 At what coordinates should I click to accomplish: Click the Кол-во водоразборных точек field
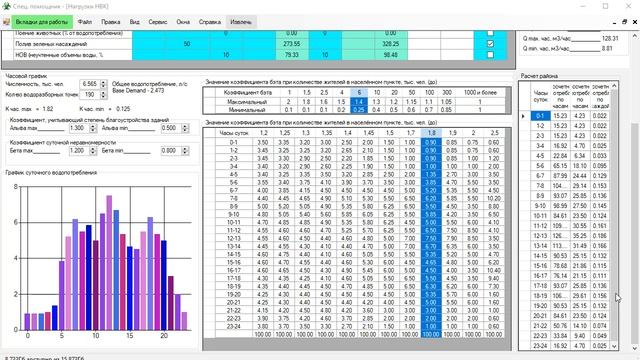click(x=89, y=95)
